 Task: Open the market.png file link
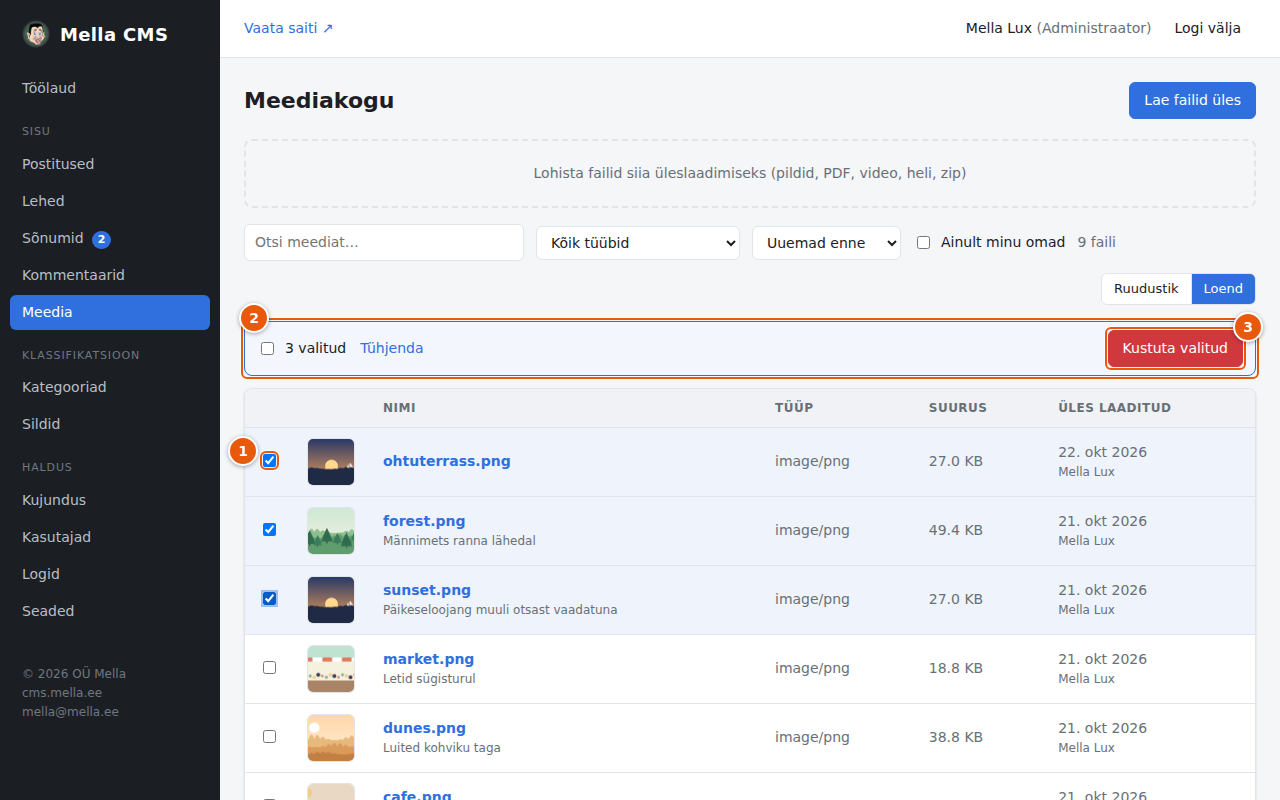(x=429, y=659)
